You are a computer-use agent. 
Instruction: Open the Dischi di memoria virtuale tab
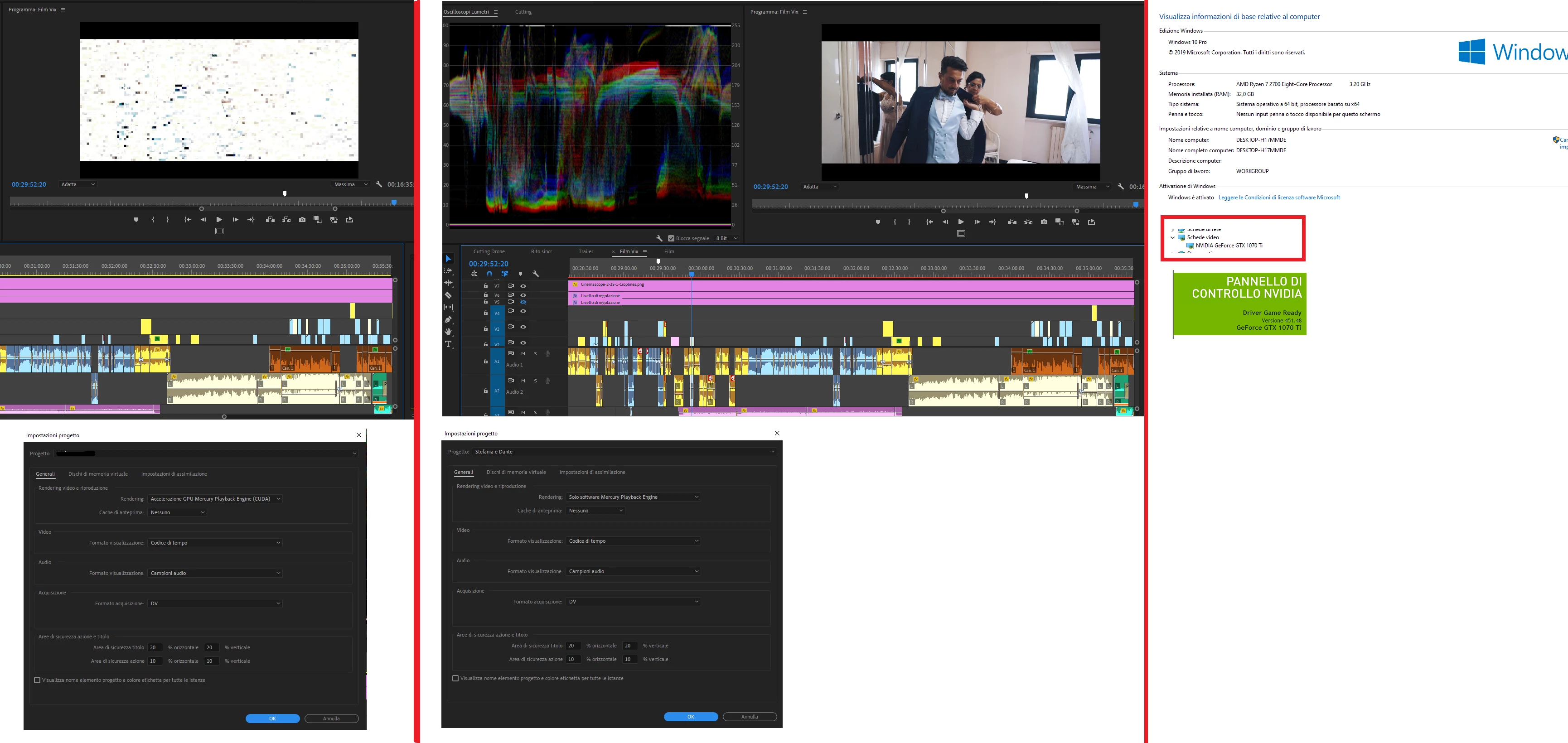tap(516, 472)
